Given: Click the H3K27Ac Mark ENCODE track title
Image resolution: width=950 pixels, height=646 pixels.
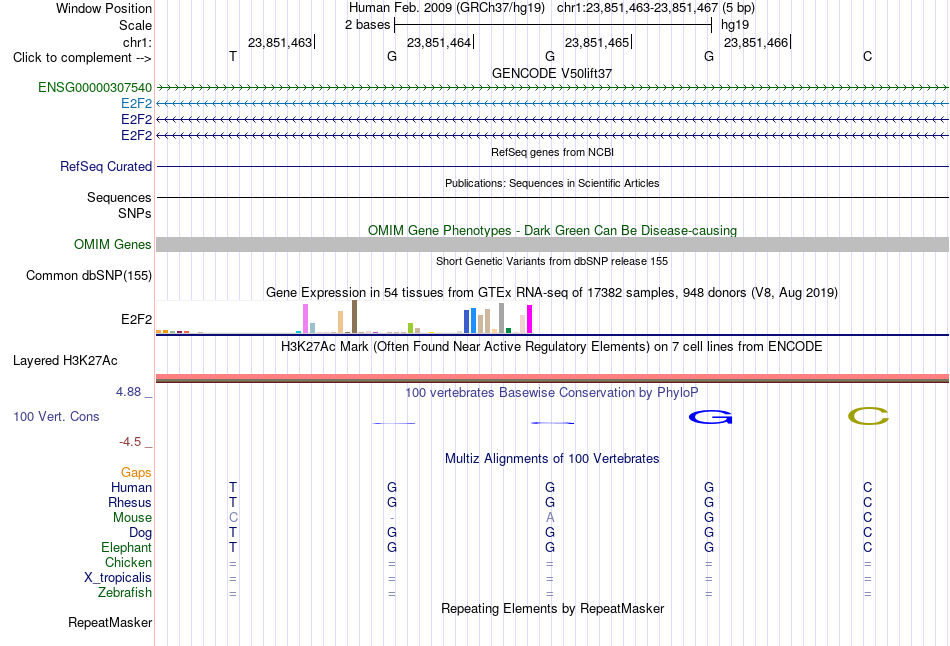Looking at the screenshot, I should (552, 347).
